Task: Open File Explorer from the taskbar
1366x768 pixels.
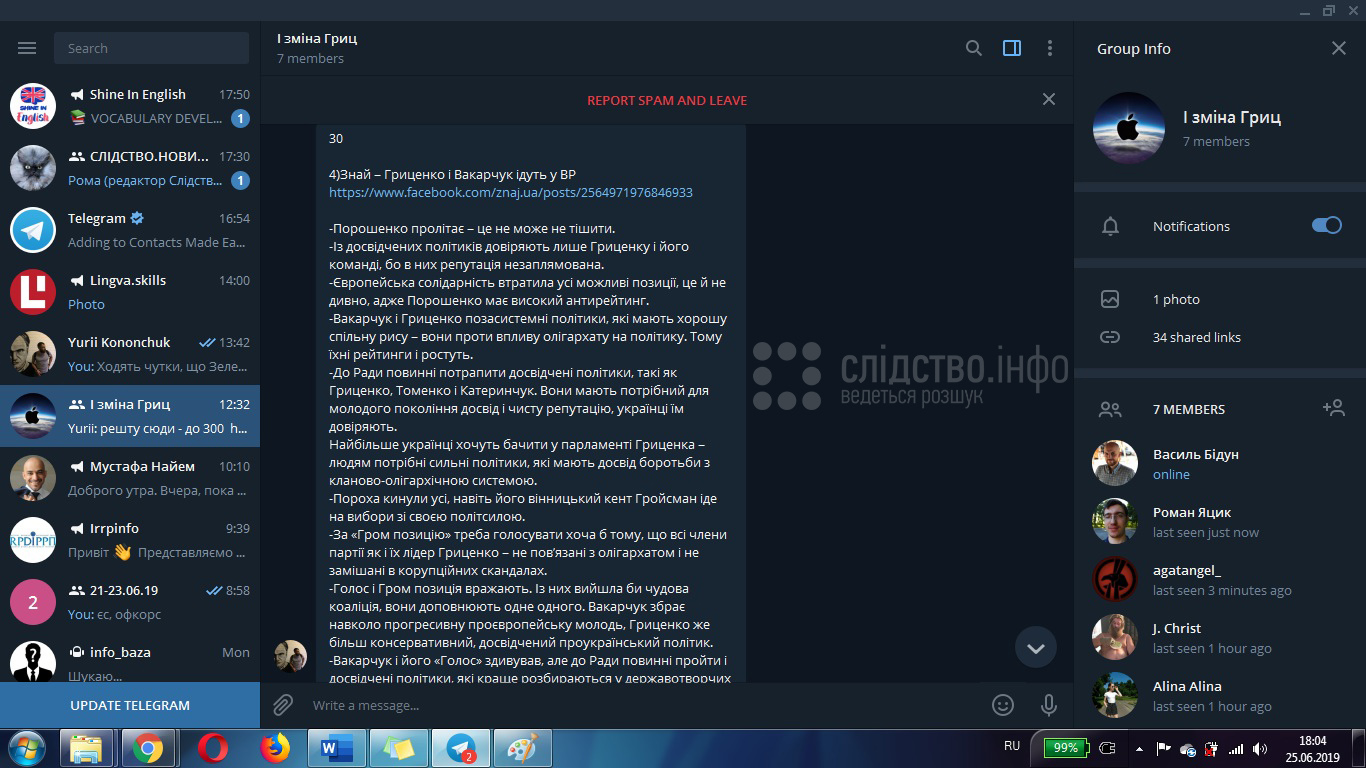Action: pos(87,748)
